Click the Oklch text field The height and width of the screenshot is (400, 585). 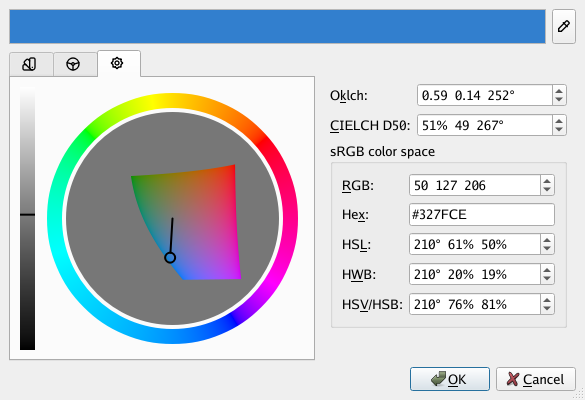pos(485,96)
